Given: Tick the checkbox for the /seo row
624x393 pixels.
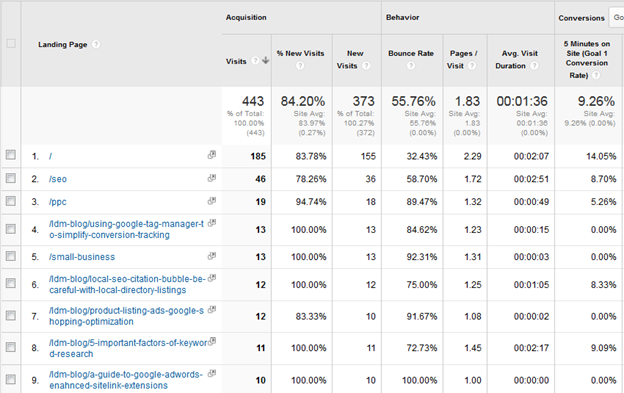Looking at the screenshot, I should [11, 178].
